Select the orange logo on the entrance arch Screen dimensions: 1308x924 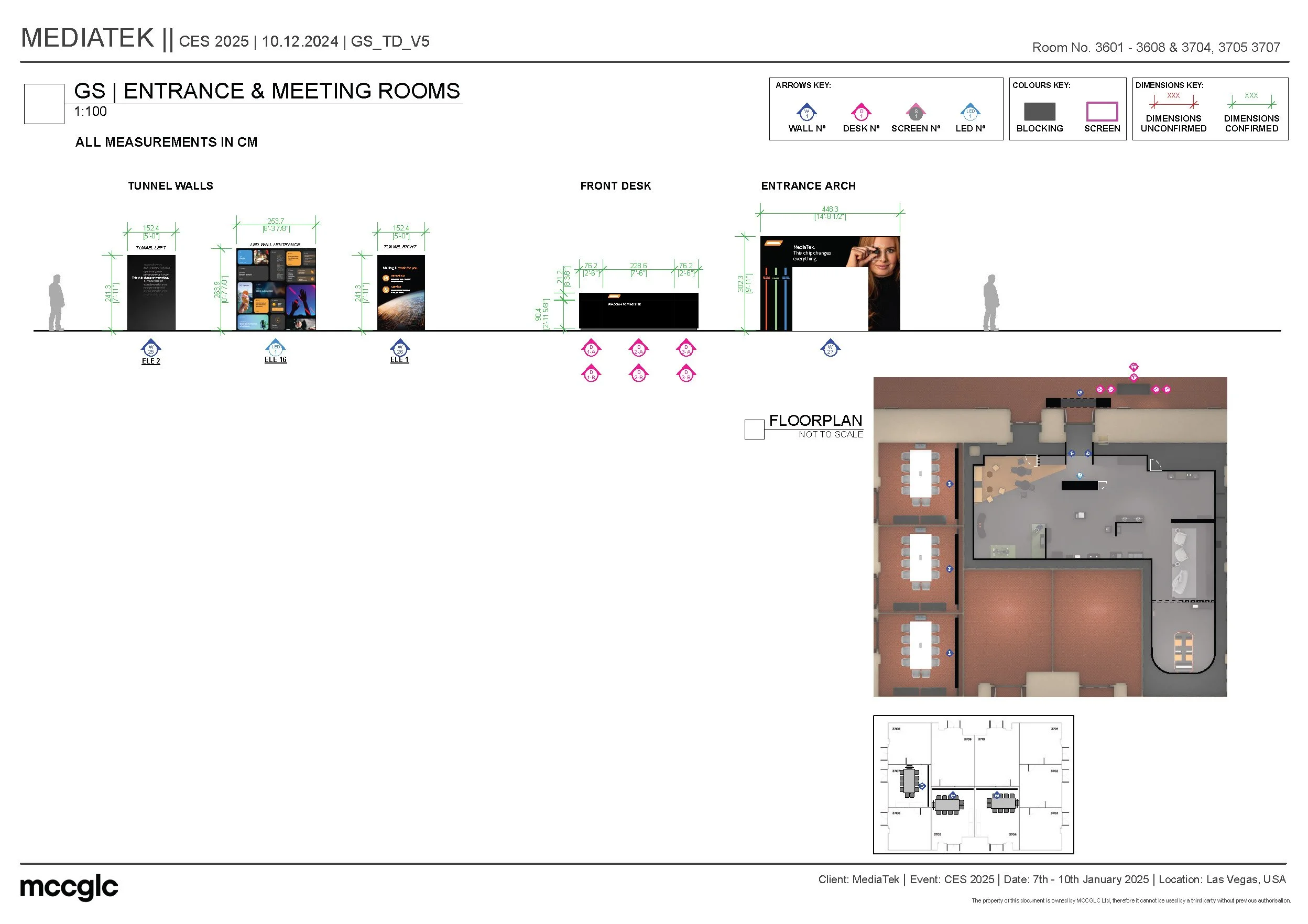(x=773, y=243)
